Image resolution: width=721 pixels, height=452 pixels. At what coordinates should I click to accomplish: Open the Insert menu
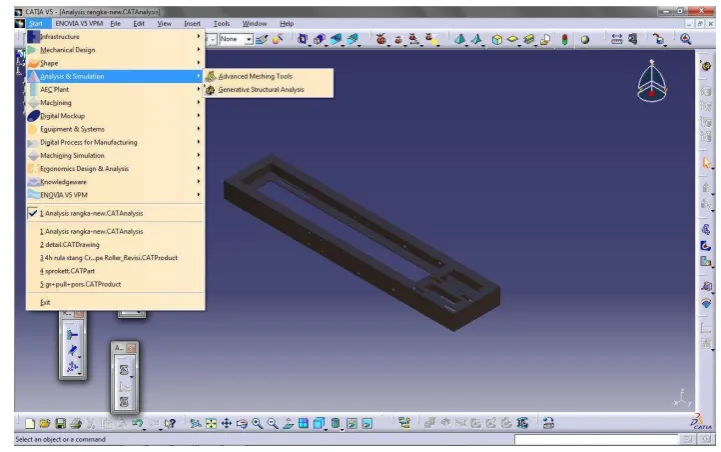coord(192,23)
